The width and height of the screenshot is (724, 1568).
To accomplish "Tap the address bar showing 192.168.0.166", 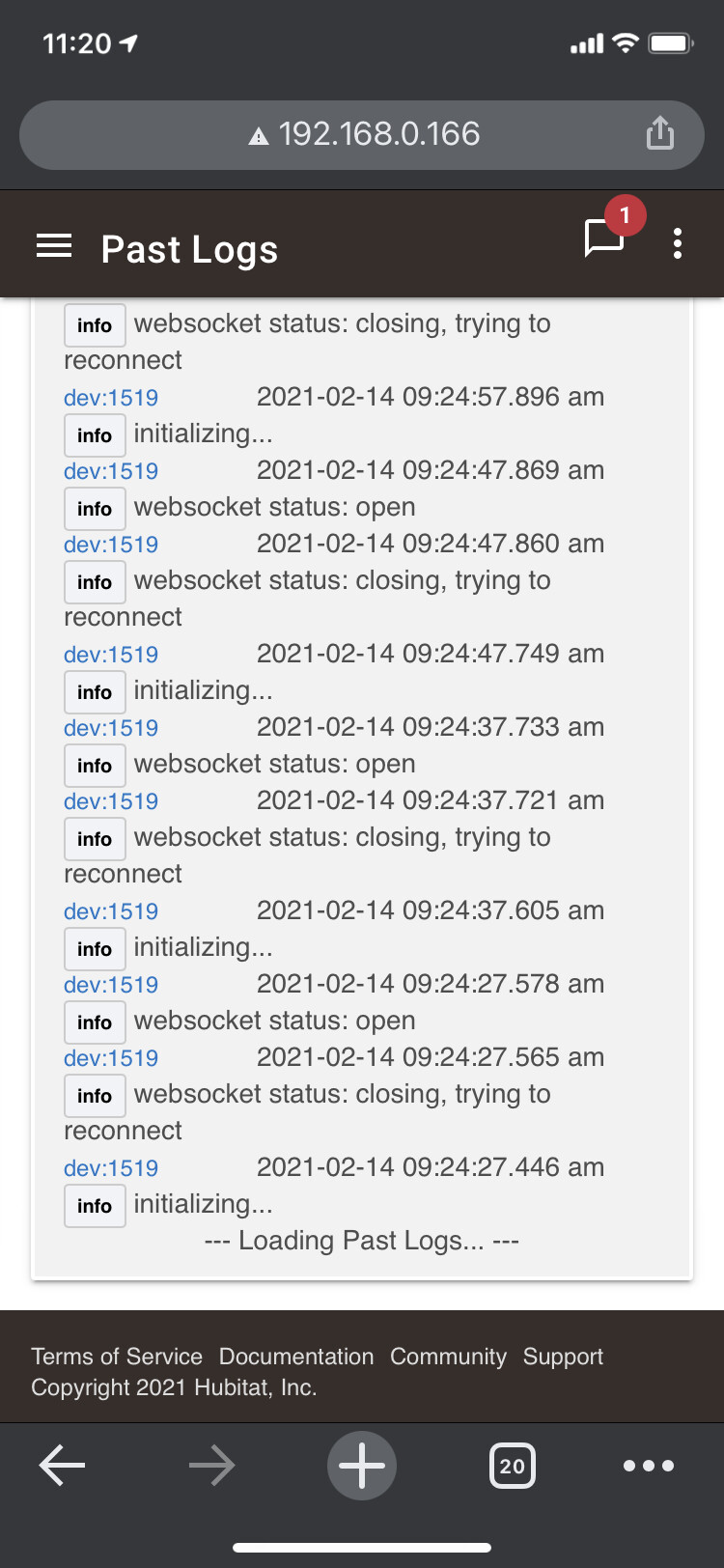I will point(378,134).
